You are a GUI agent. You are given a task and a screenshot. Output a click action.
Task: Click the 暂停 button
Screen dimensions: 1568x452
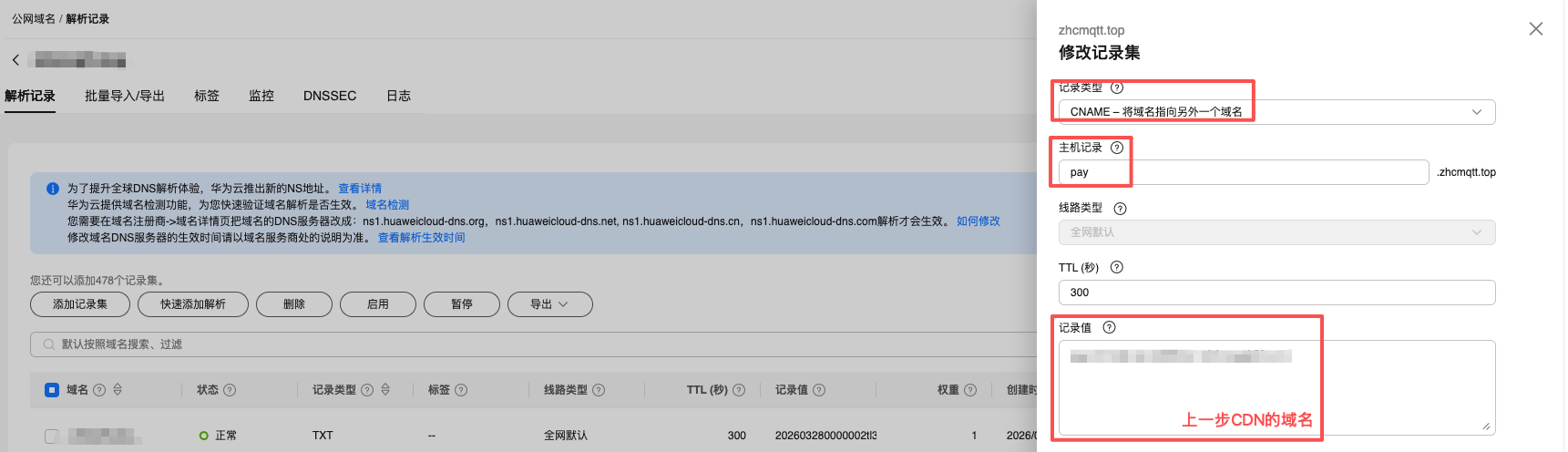pos(462,304)
